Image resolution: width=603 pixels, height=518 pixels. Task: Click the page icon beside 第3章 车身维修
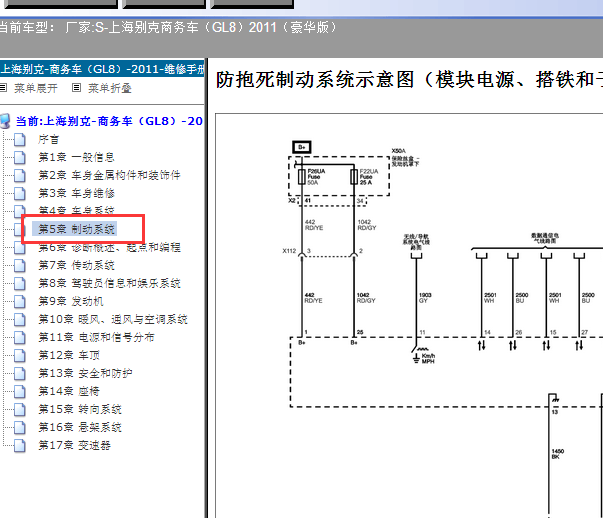20,194
